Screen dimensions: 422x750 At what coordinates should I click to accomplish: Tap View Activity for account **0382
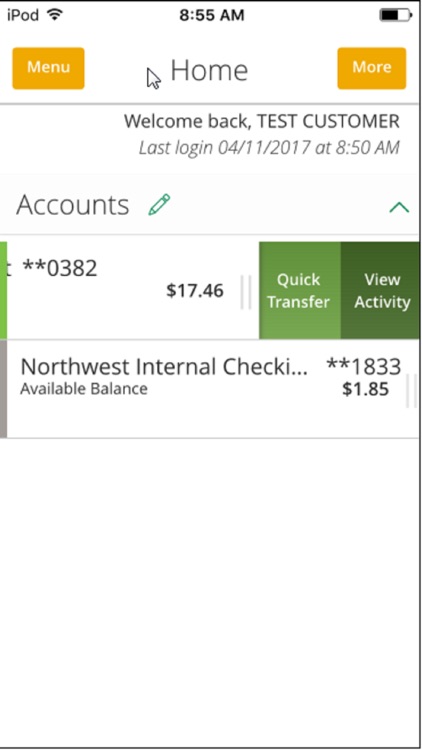tap(381, 290)
